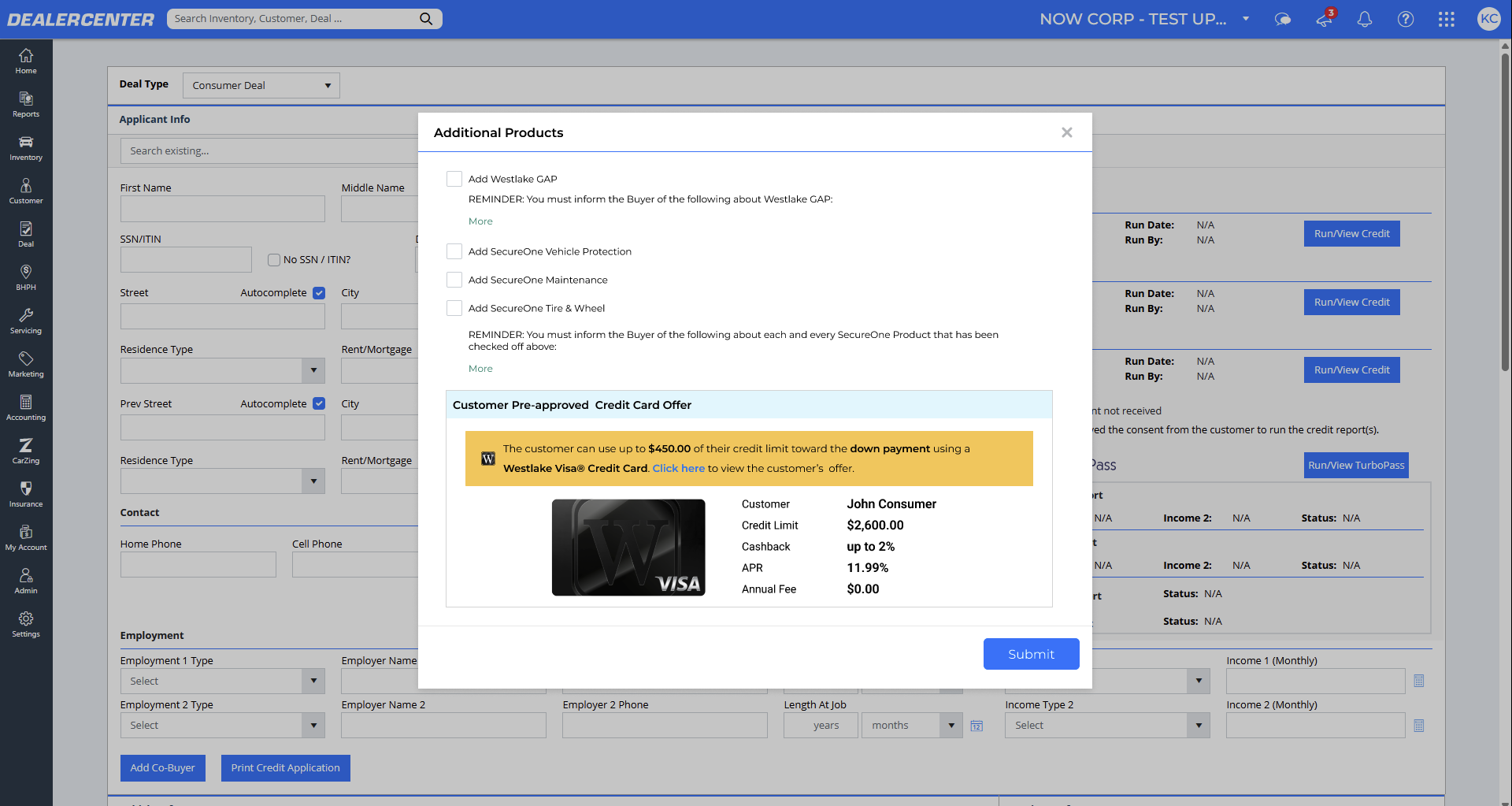Go to Inventory in the sidebar
1512x806 pixels.
(26, 148)
